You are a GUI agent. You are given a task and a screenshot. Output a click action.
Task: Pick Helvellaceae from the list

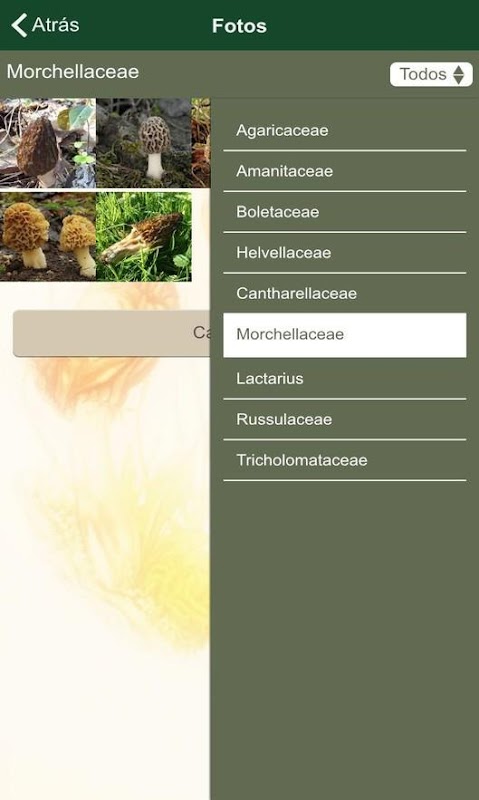point(345,253)
